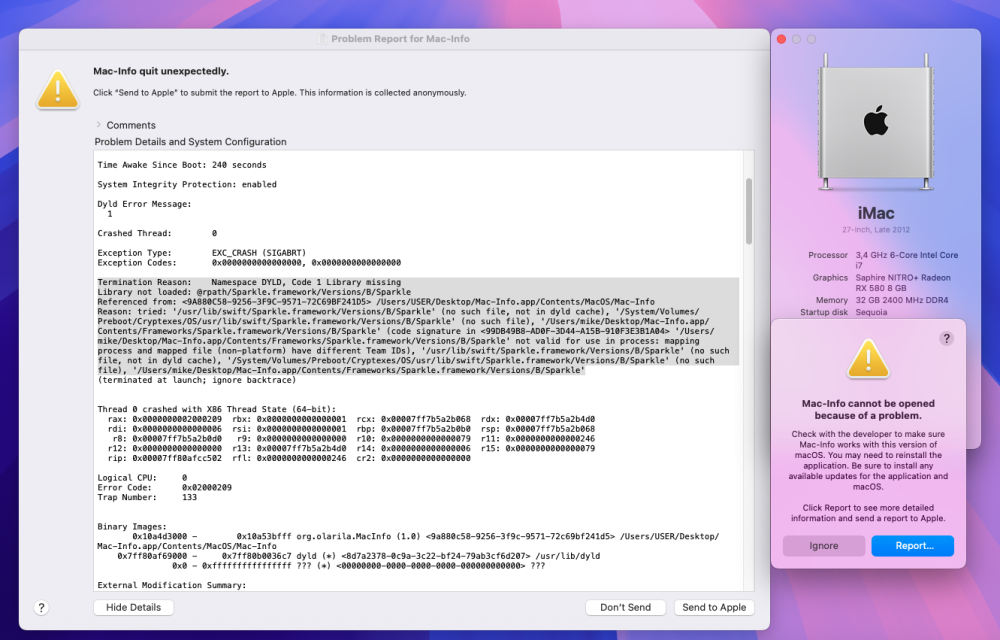Click 'Crashed Thread: 0' line
The image size is (1000, 640).
[157, 233]
